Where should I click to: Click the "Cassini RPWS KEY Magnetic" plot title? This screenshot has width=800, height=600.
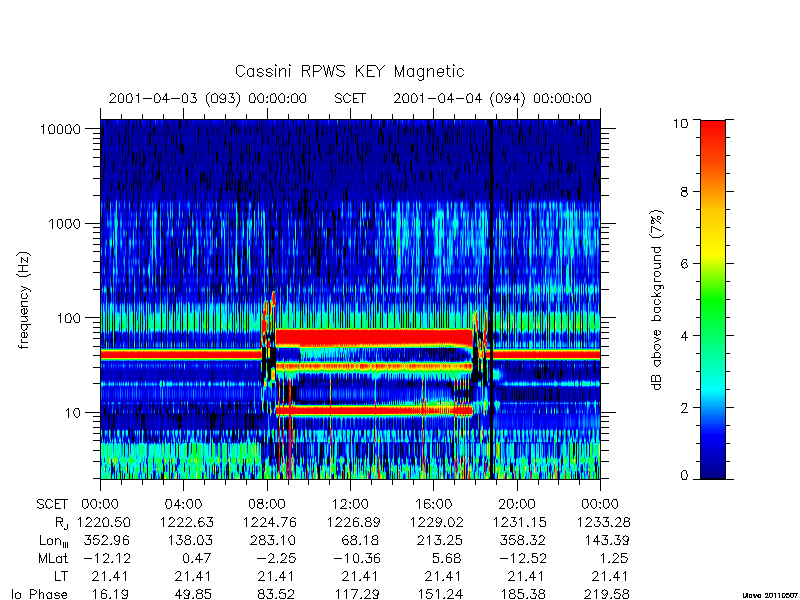tap(349, 71)
